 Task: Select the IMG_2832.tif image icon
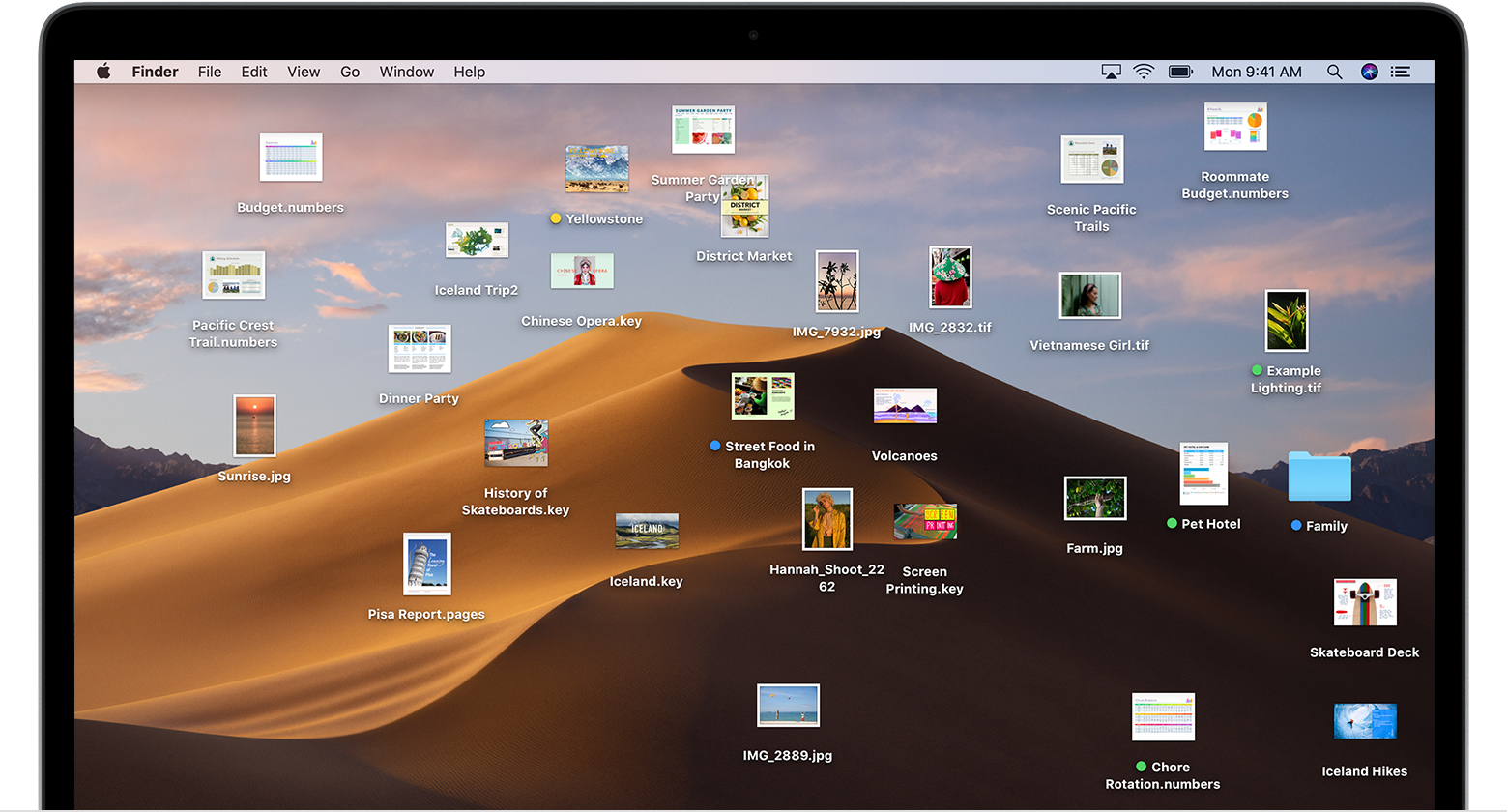click(949, 276)
